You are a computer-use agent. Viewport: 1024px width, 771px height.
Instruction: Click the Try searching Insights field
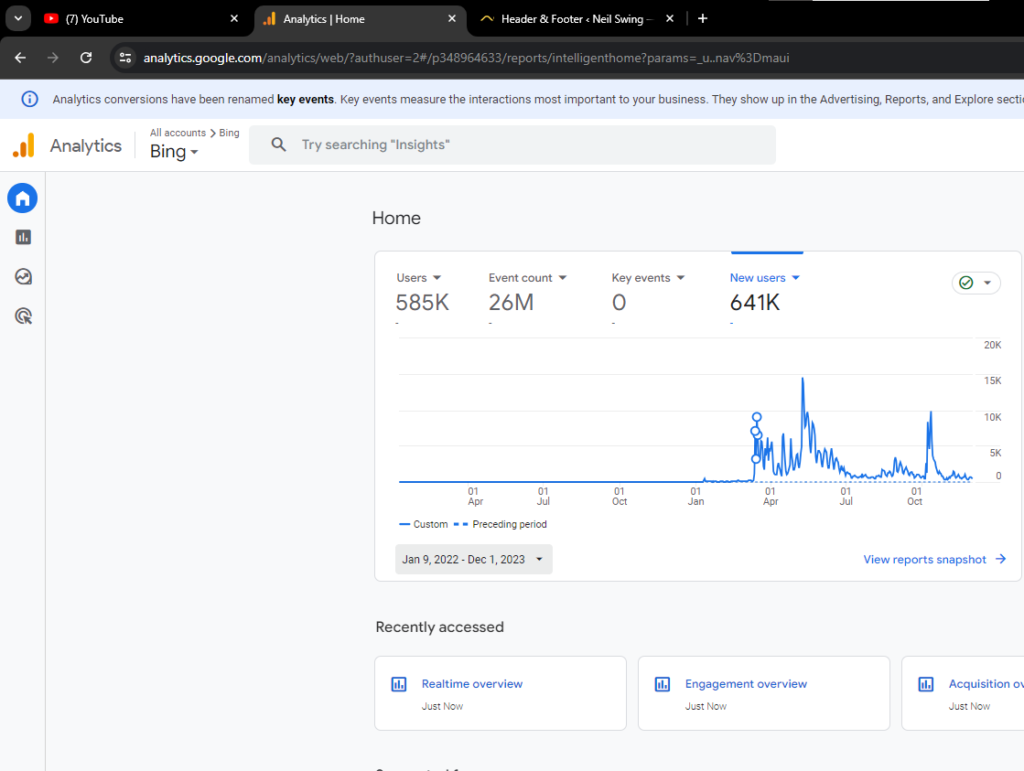[x=512, y=145]
